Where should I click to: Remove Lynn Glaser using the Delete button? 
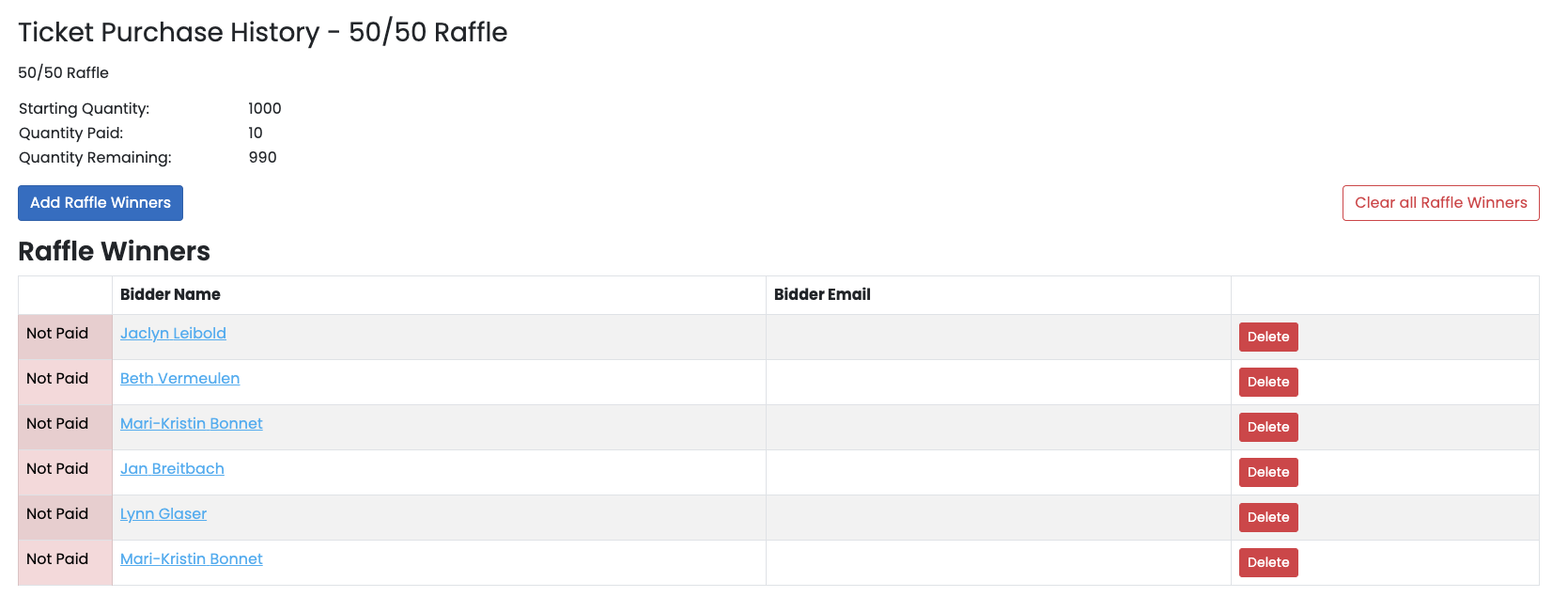pyautogui.click(x=1267, y=517)
